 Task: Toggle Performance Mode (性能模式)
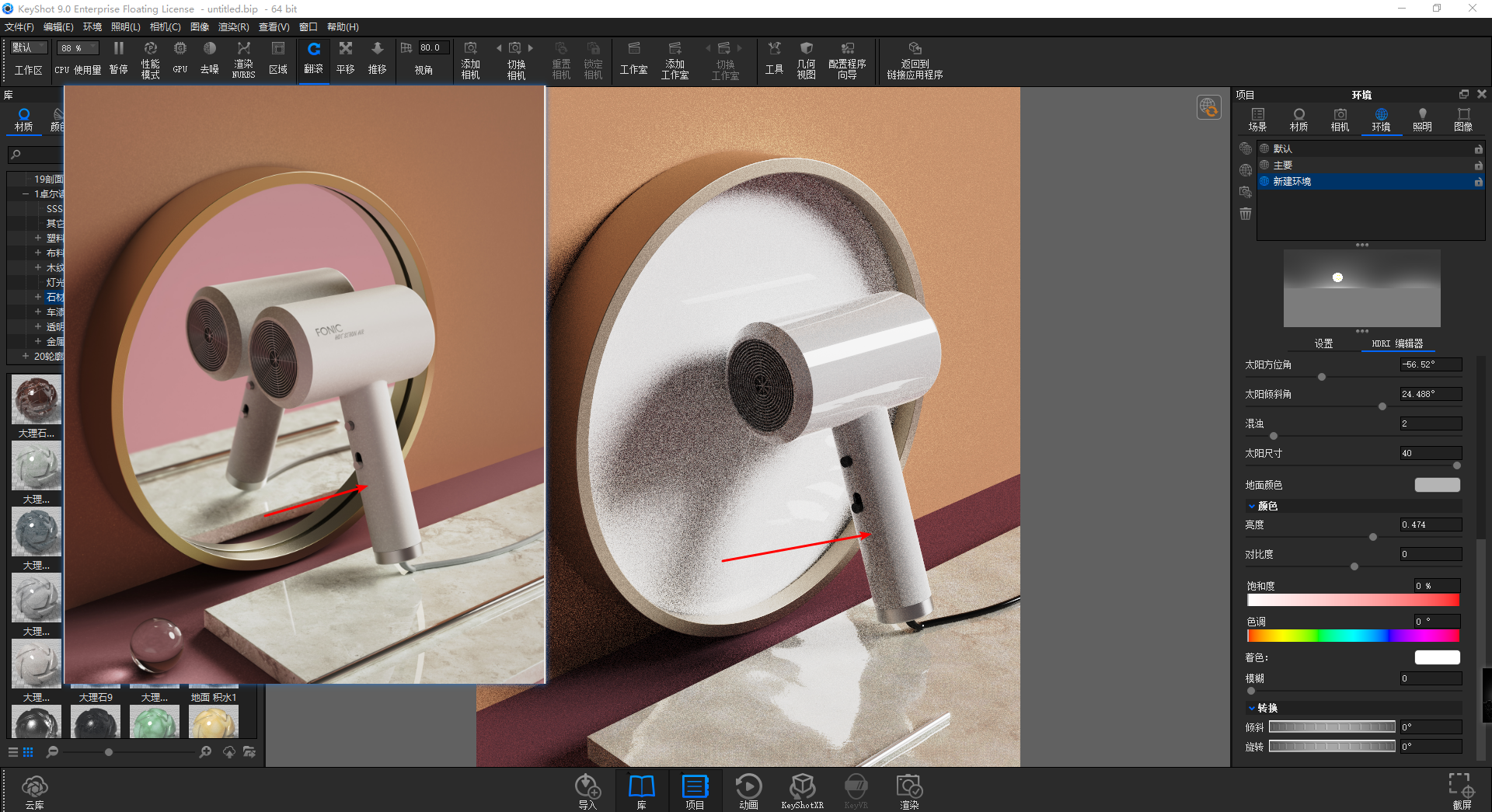[150, 60]
